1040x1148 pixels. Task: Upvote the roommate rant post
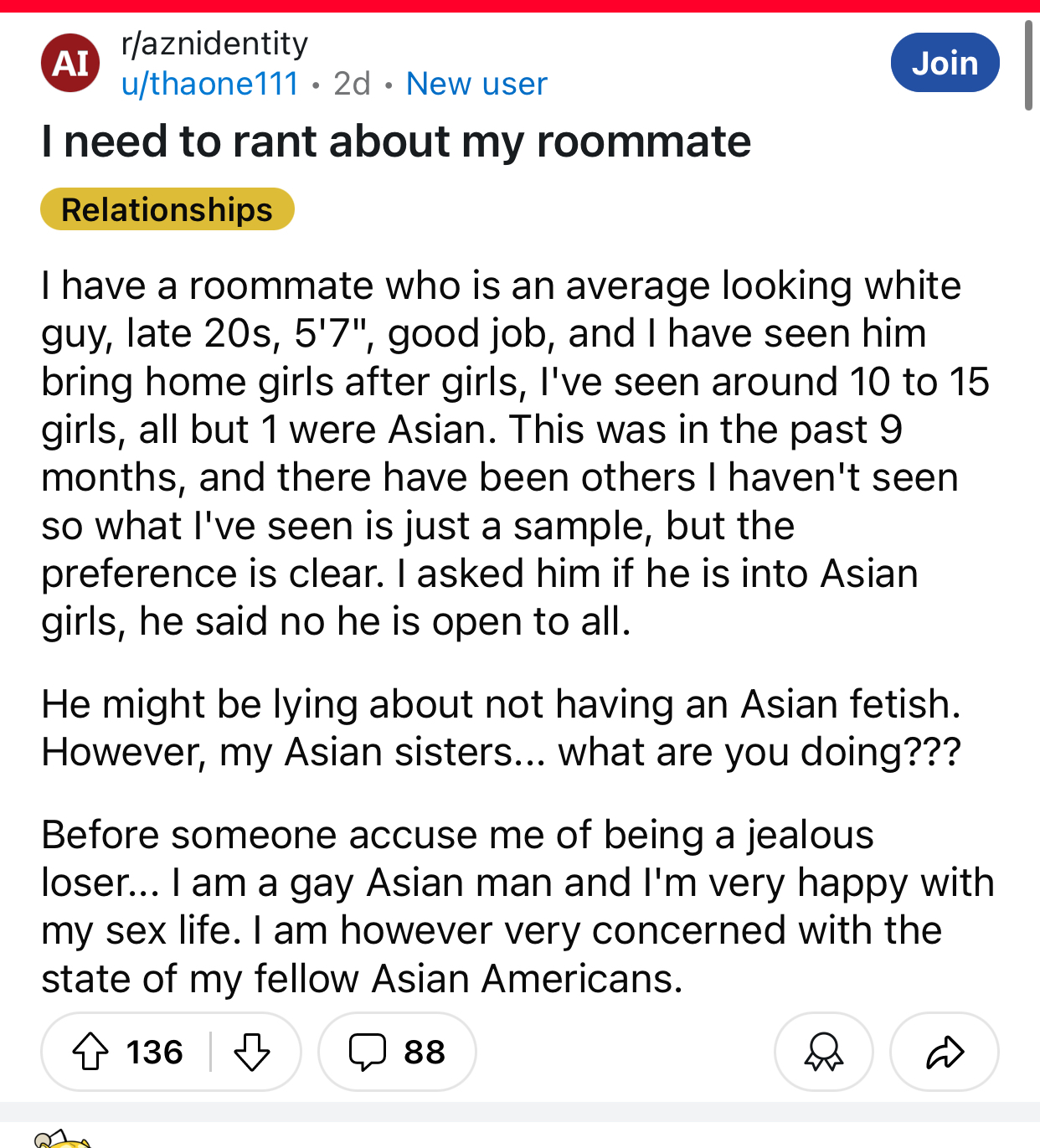tap(90, 1052)
